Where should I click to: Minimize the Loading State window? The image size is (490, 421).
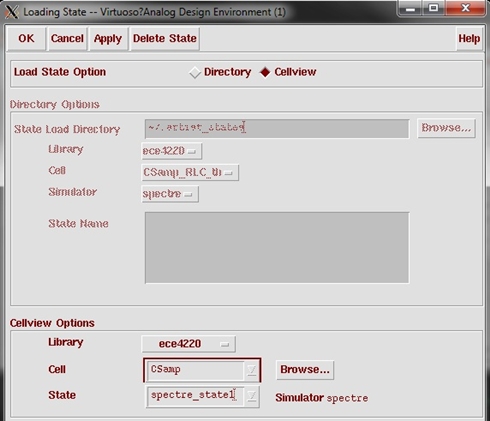(x=410, y=8)
